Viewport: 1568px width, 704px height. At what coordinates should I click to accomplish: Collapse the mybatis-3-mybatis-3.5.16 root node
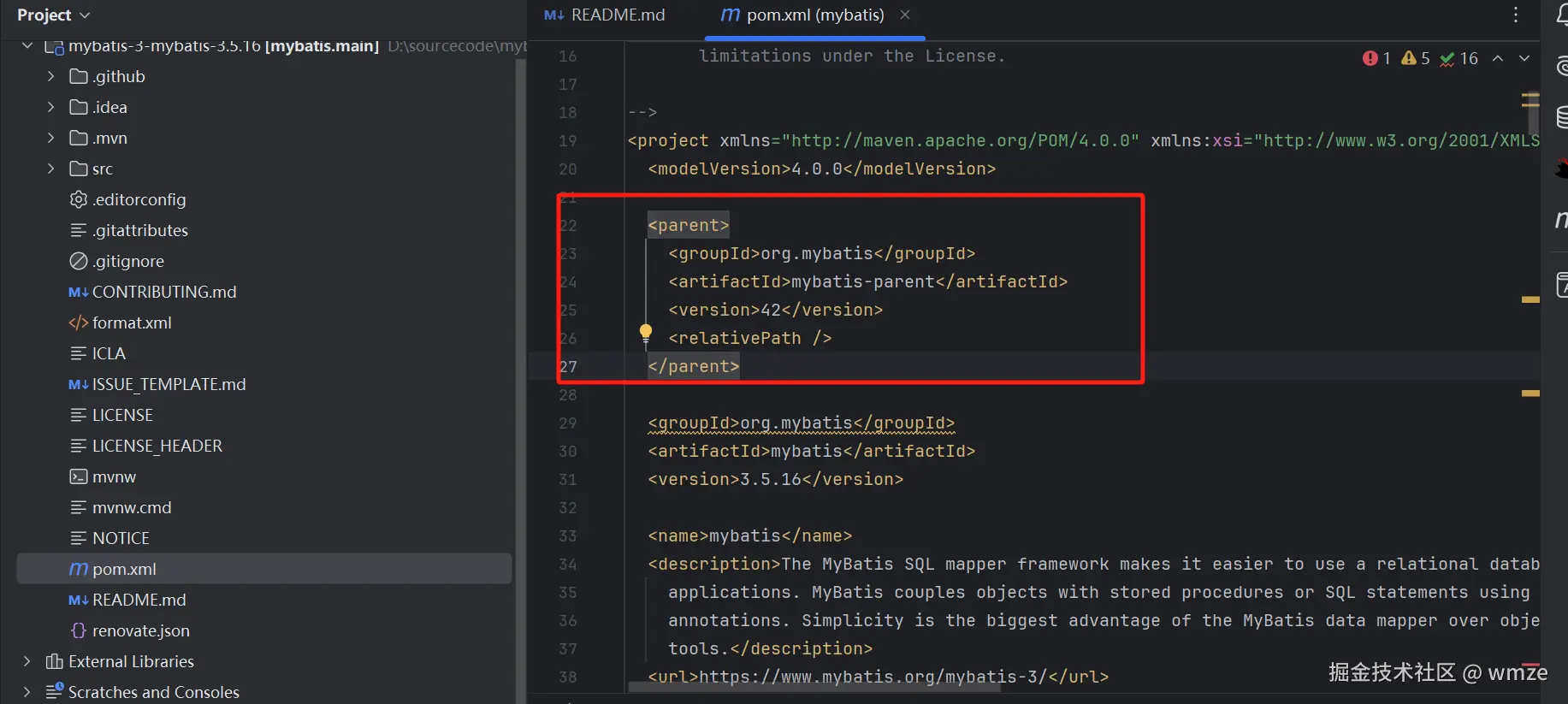27,45
